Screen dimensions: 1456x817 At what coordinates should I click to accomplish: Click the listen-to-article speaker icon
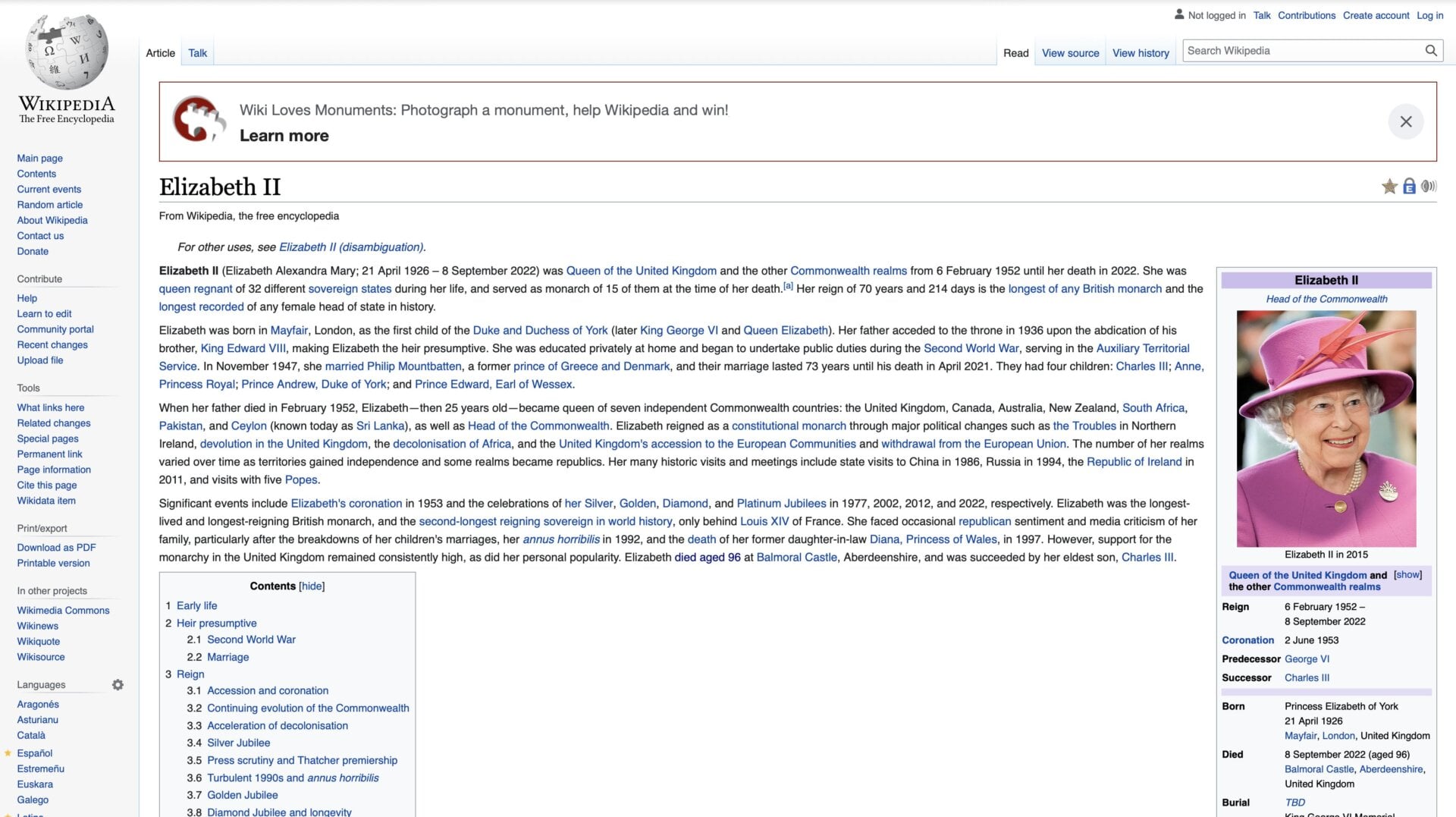tap(1428, 186)
